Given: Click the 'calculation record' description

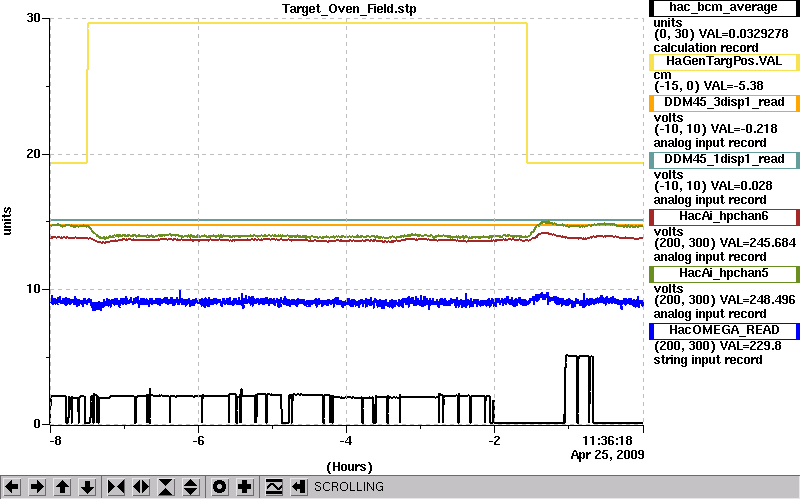Looking at the screenshot, I should click(706, 48).
